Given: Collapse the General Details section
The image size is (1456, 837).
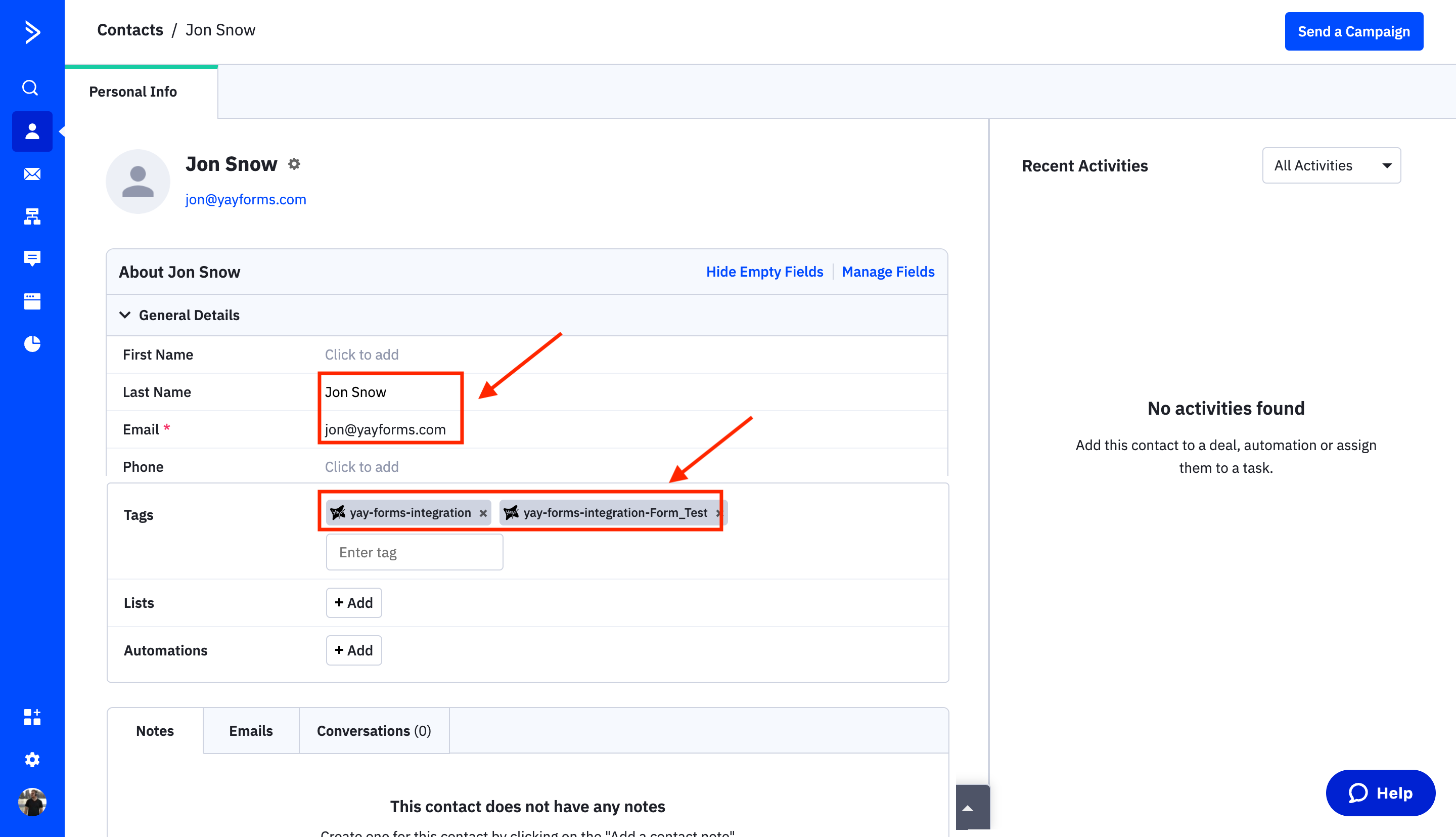Looking at the screenshot, I should pos(125,315).
